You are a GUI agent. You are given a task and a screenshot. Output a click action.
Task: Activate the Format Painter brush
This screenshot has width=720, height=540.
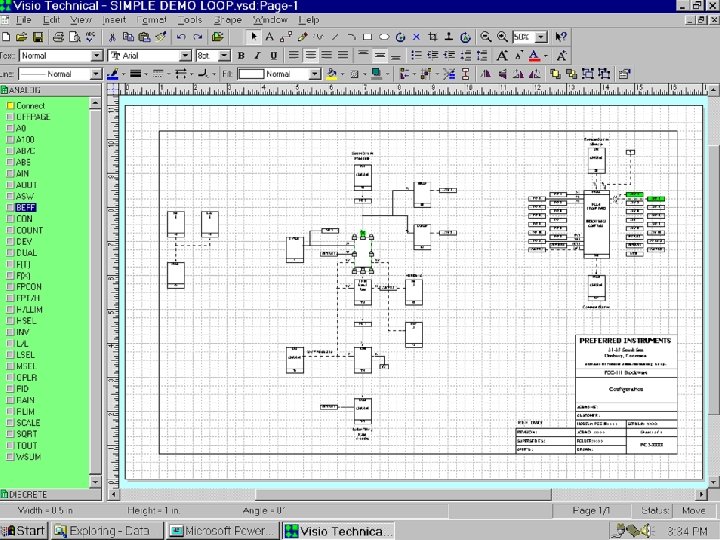pos(160,37)
